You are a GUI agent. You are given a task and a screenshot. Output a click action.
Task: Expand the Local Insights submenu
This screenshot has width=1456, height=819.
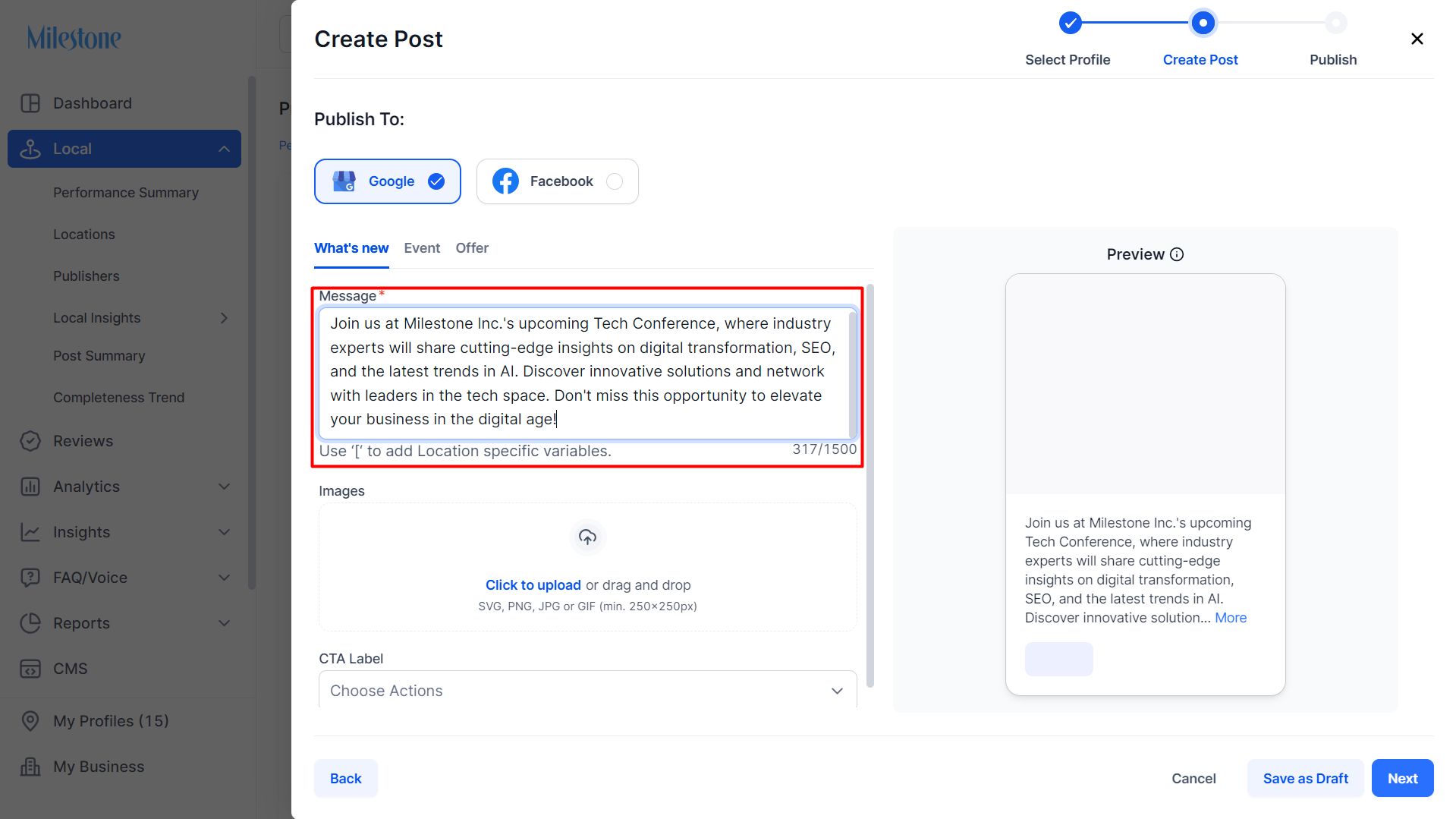(224, 318)
